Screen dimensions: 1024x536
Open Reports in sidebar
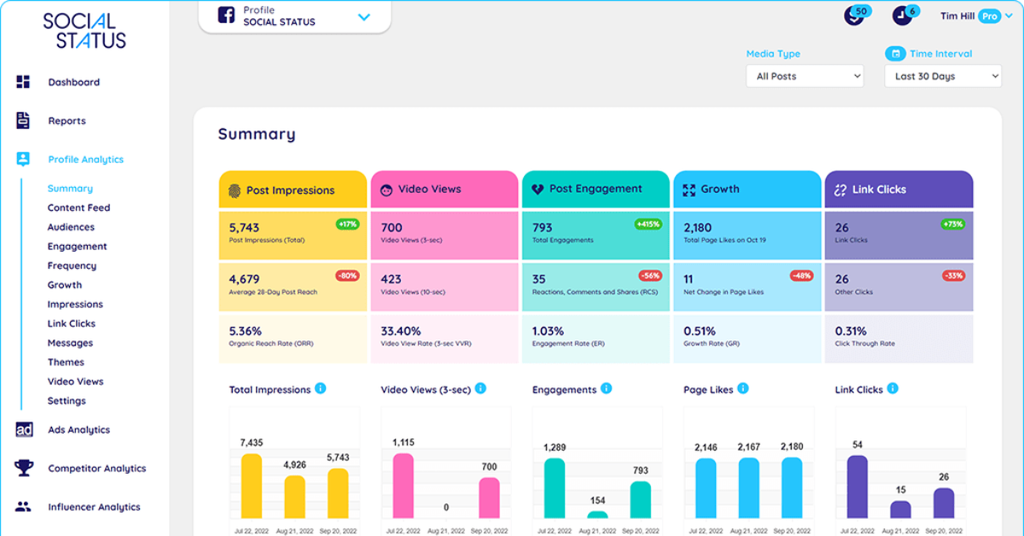click(67, 120)
